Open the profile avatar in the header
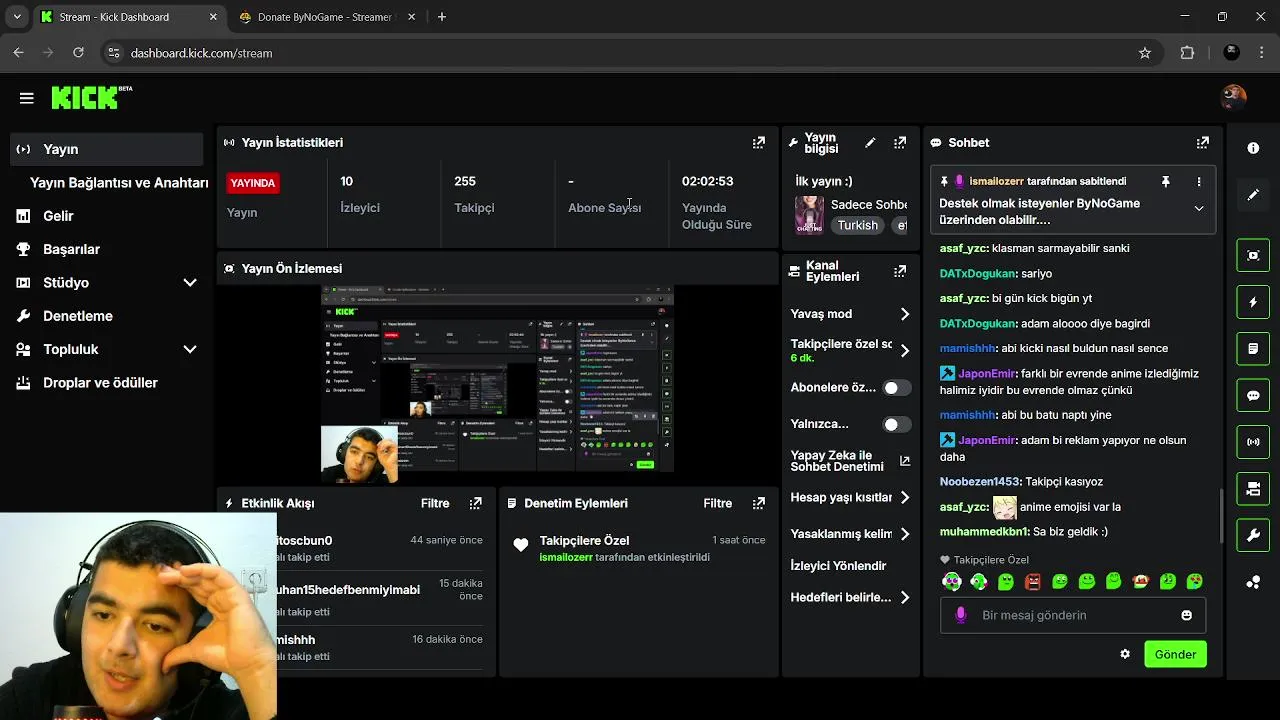Image resolution: width=1280 pixels, height=720 pixels. [x=1234, y=97]
